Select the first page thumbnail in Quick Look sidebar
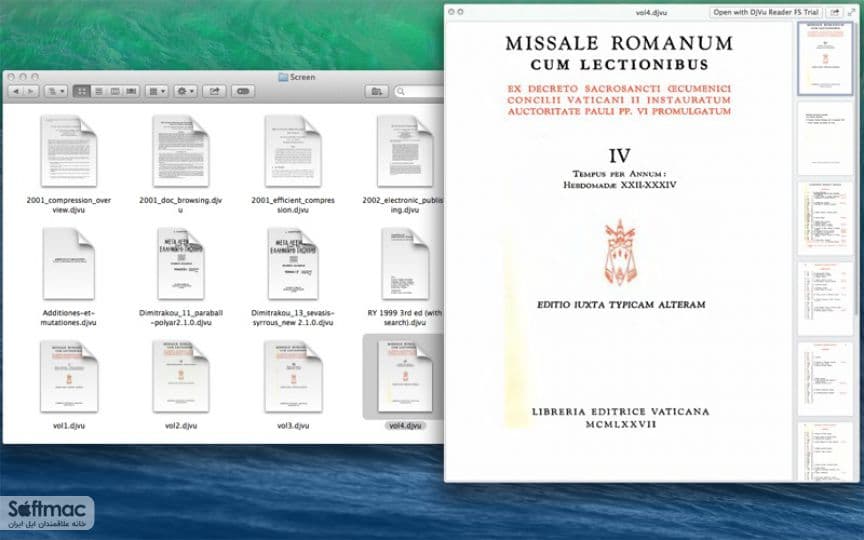The image size is (864, 540). (x=825, y=58)
